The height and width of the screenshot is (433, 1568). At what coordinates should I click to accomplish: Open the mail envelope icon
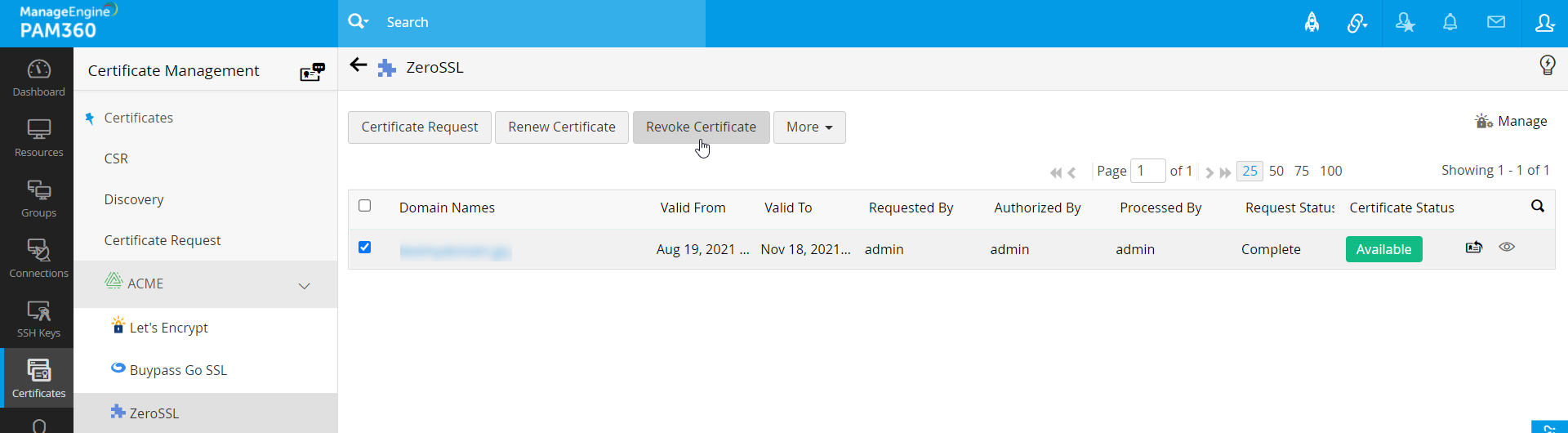(x=1496, y=22)
